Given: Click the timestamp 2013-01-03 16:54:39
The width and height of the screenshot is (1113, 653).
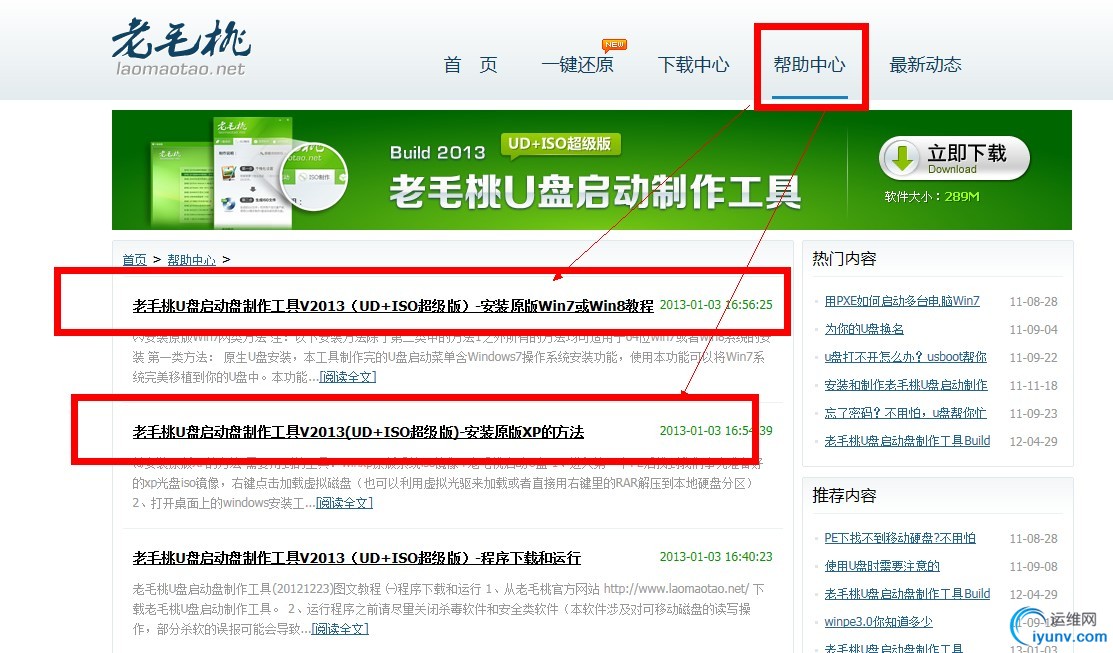Looking at the screenshot, I should pos(716,431).
